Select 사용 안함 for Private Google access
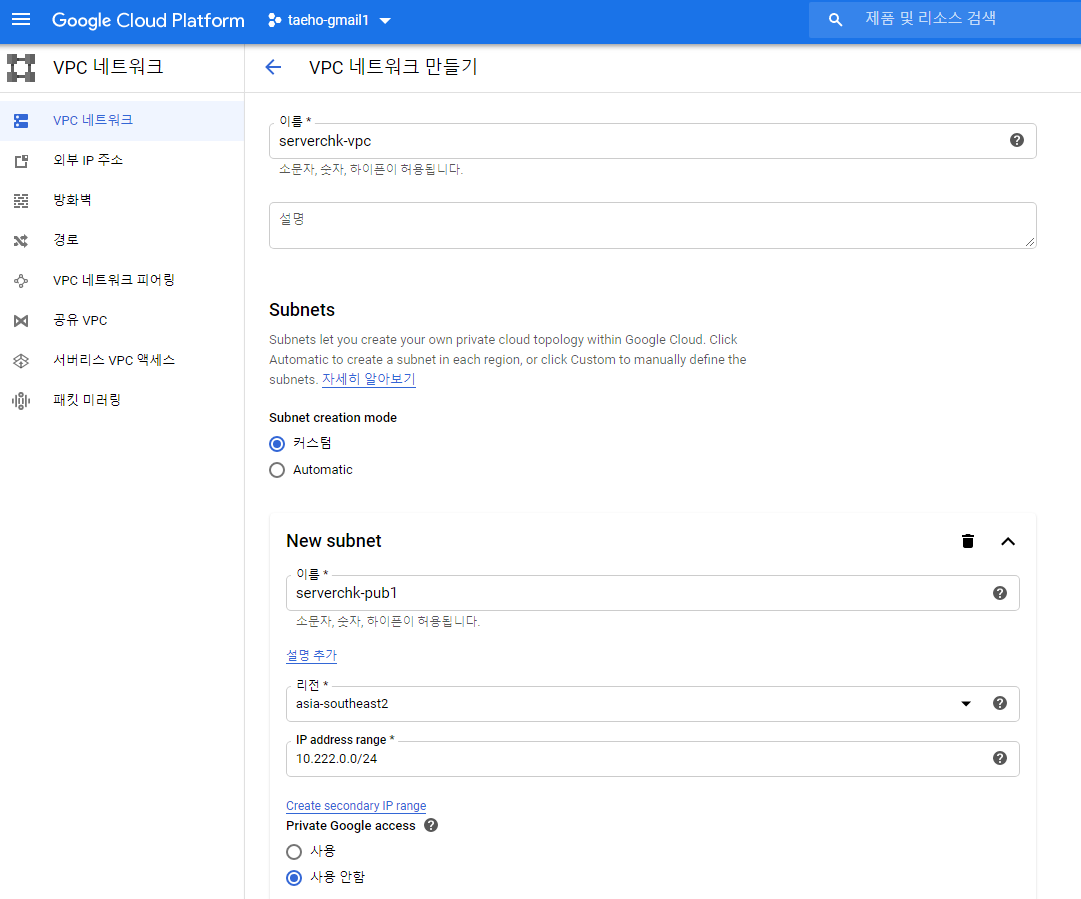1081x899 pixels. click(x=294, y=878)
